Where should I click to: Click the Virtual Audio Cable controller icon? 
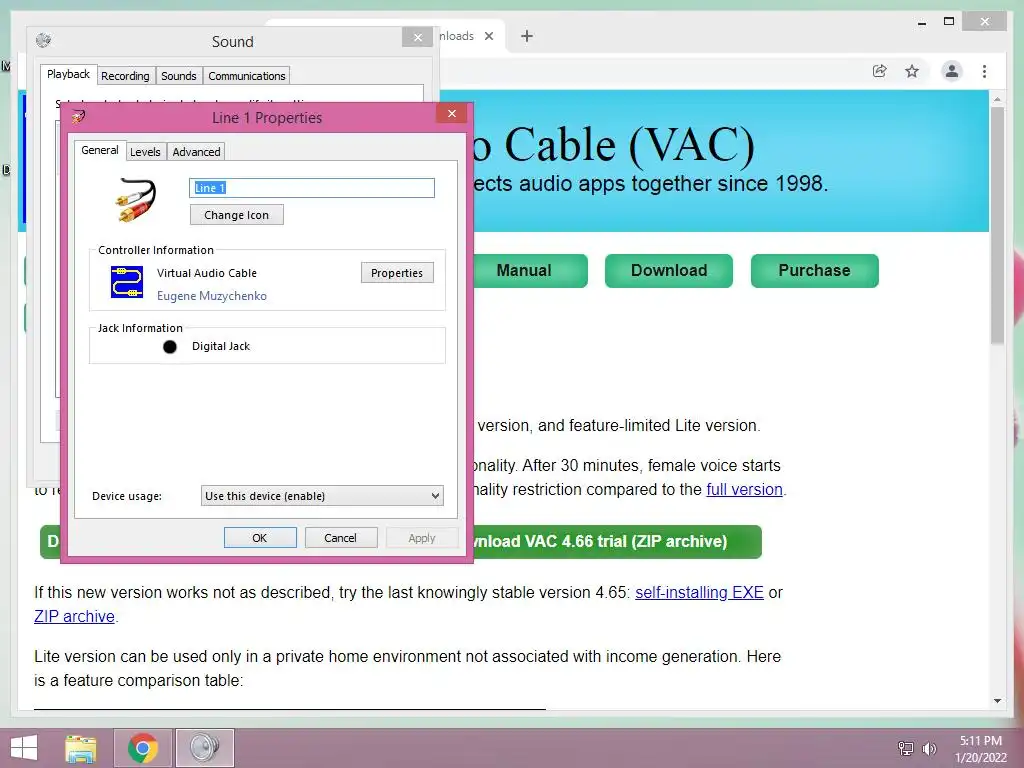127,282
